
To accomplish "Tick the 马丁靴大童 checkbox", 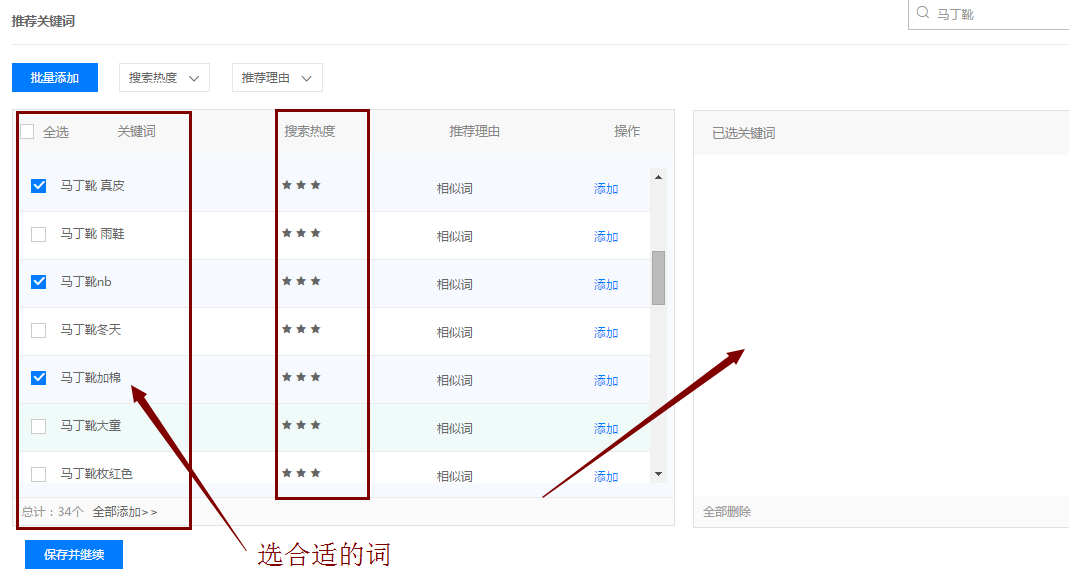I will point(39,426).
